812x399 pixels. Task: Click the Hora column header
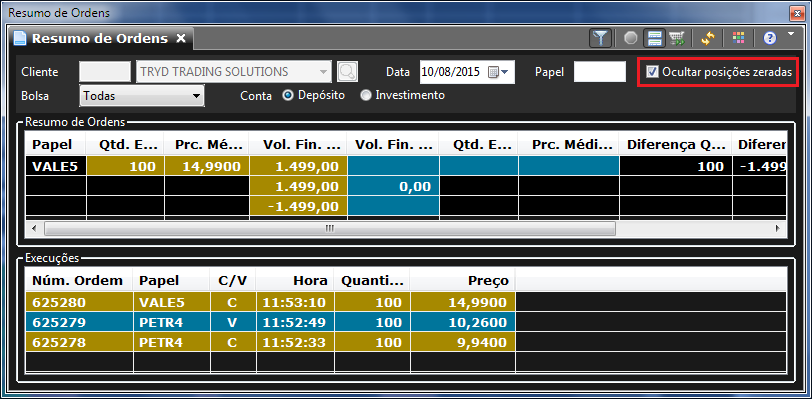click(295, 280)
